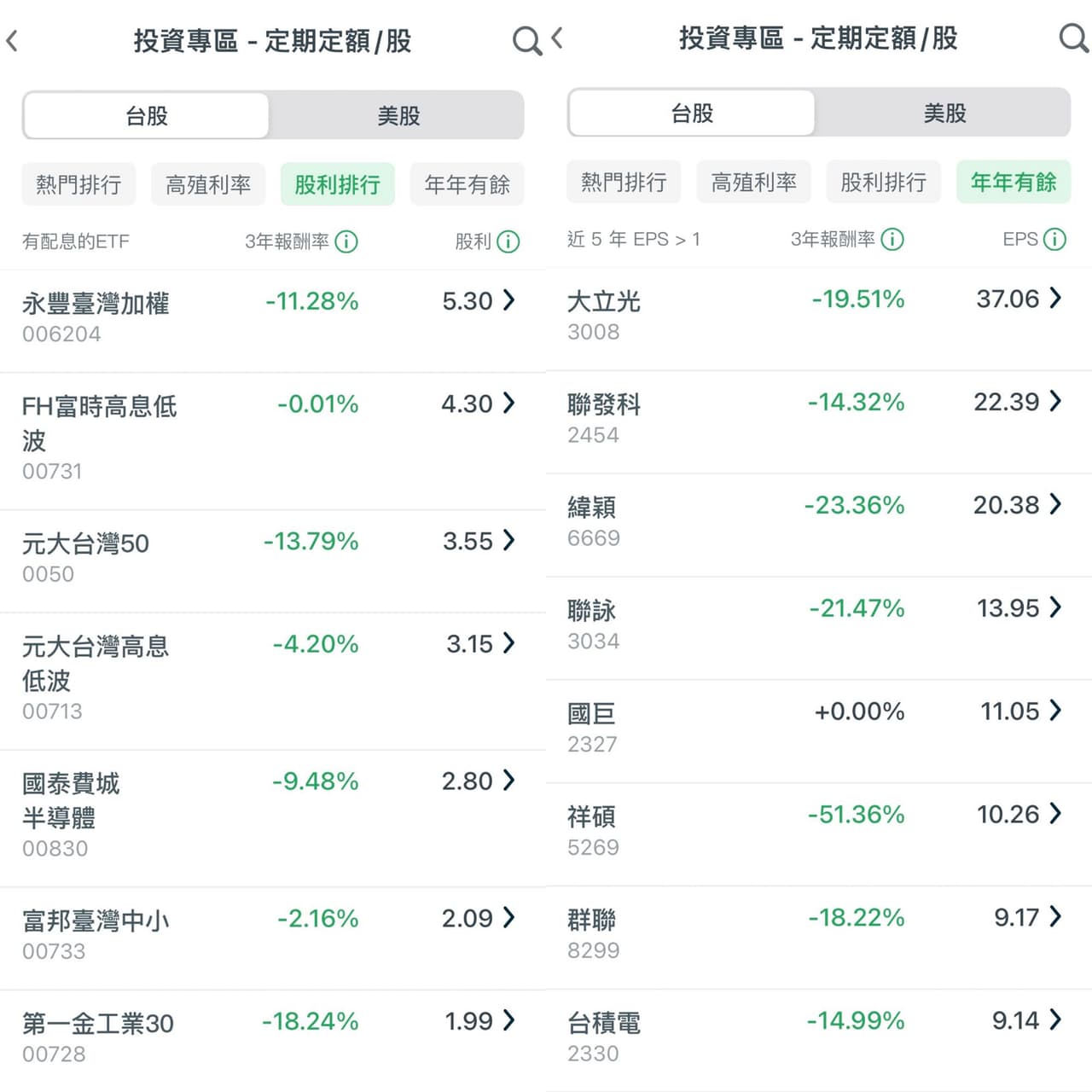Choose 高殖利率 filter on the left screen
1092x1092 pixels.
pyautogui.click(x=208, y=184)
